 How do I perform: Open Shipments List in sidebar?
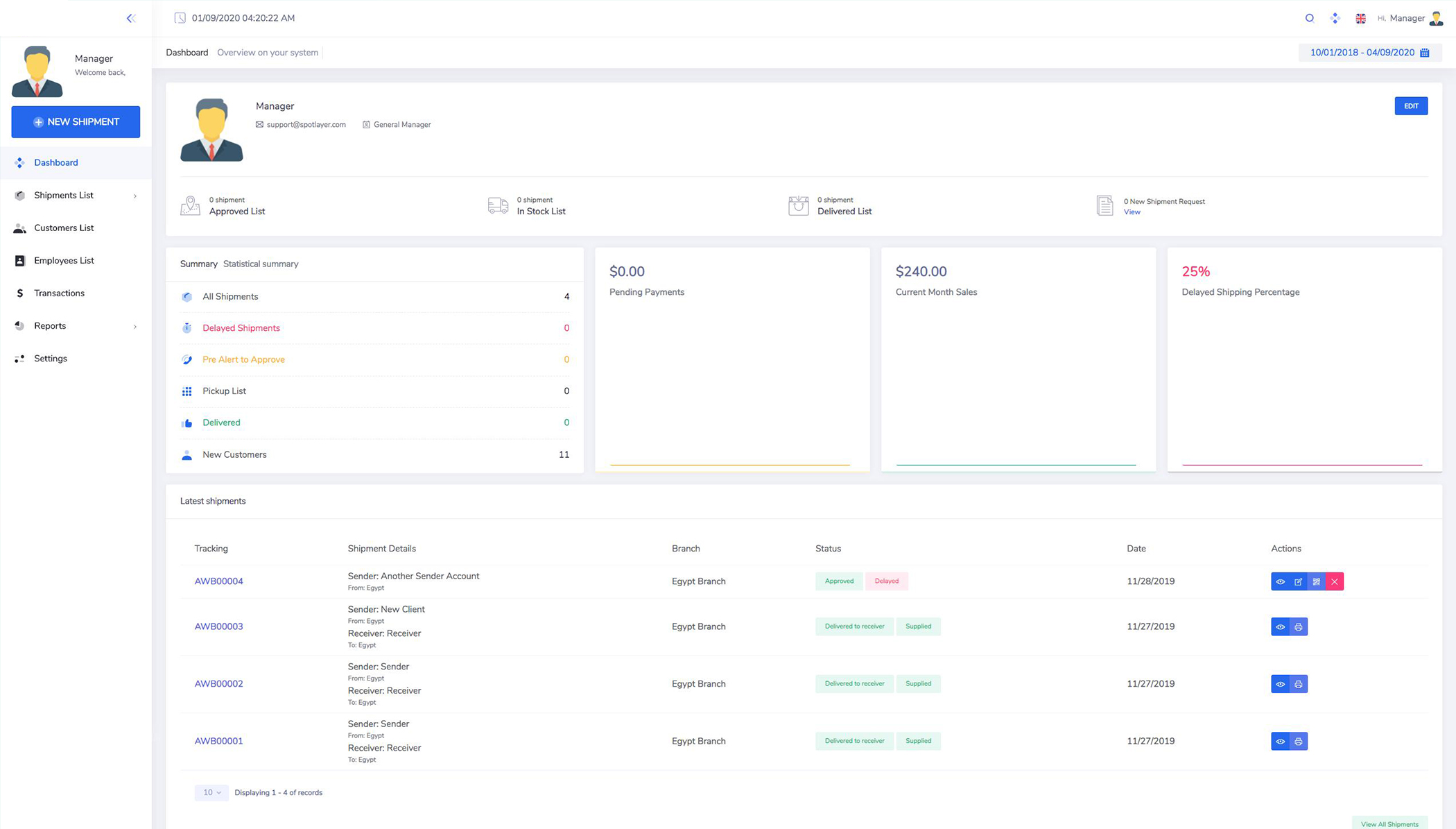(x=76, y=195)
